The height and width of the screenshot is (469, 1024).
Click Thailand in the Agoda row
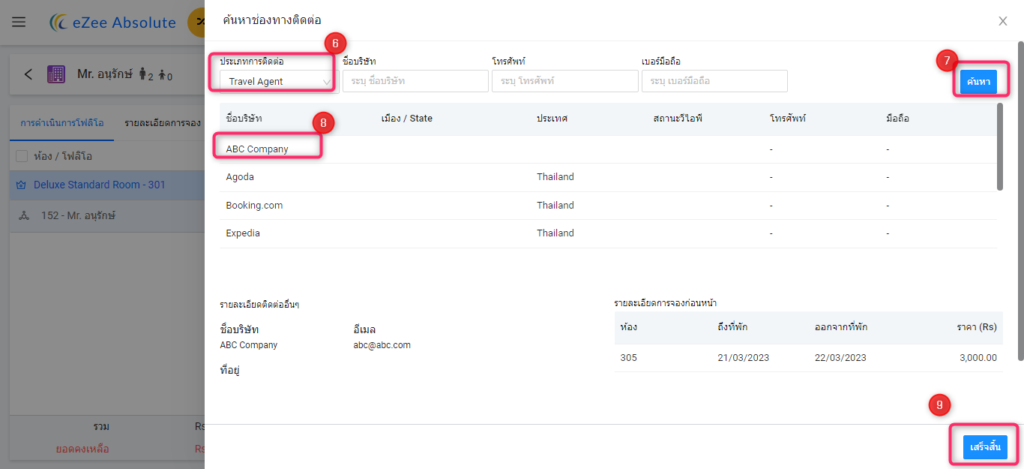coord(555,177)
